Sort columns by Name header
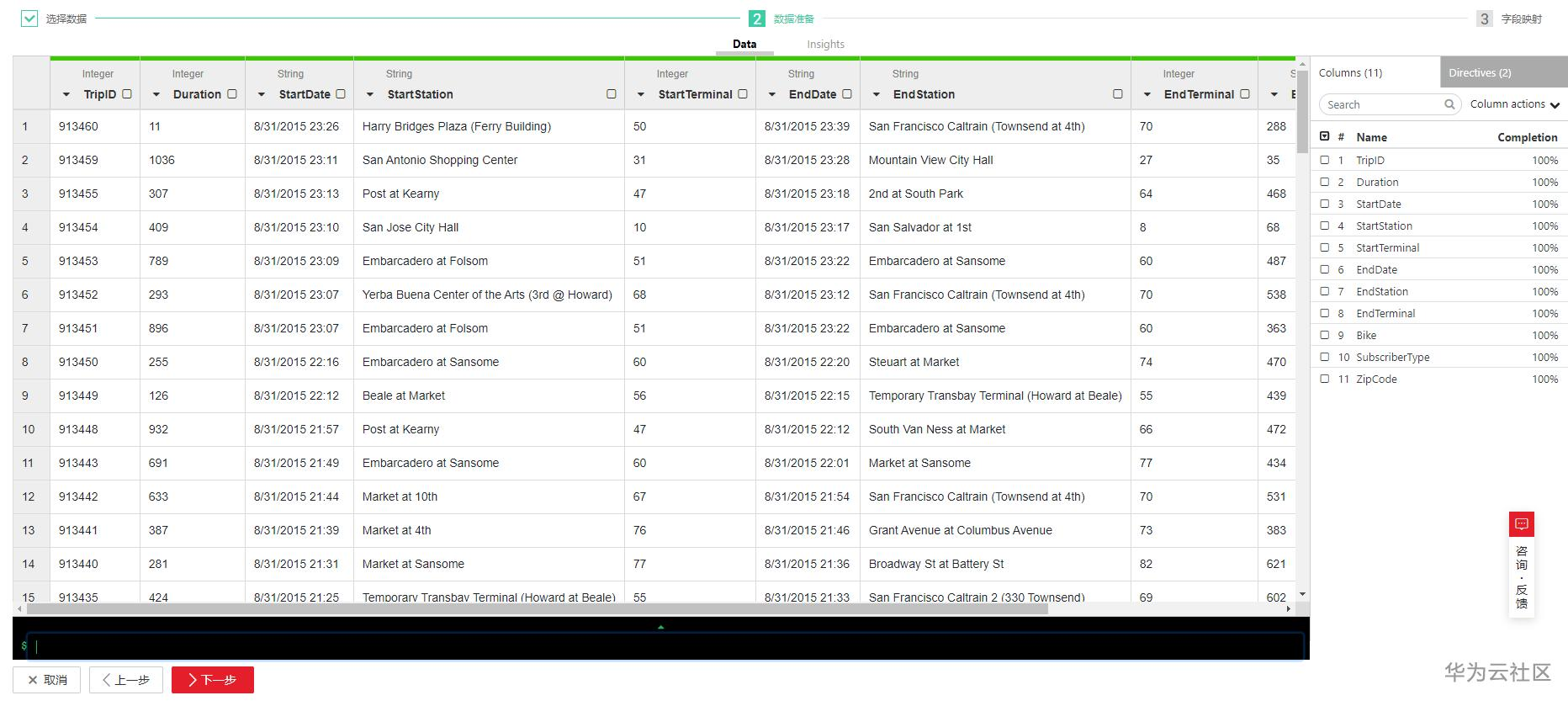This screenshot has width=1568, height=706. click(x=1371, y=137)
